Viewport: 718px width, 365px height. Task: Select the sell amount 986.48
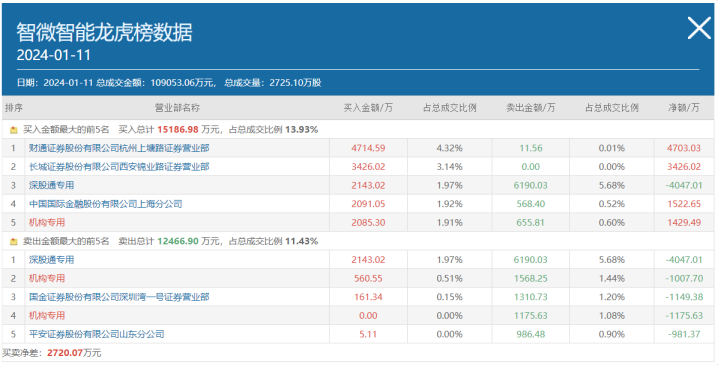pyautogui.click(x=531, y=334)
